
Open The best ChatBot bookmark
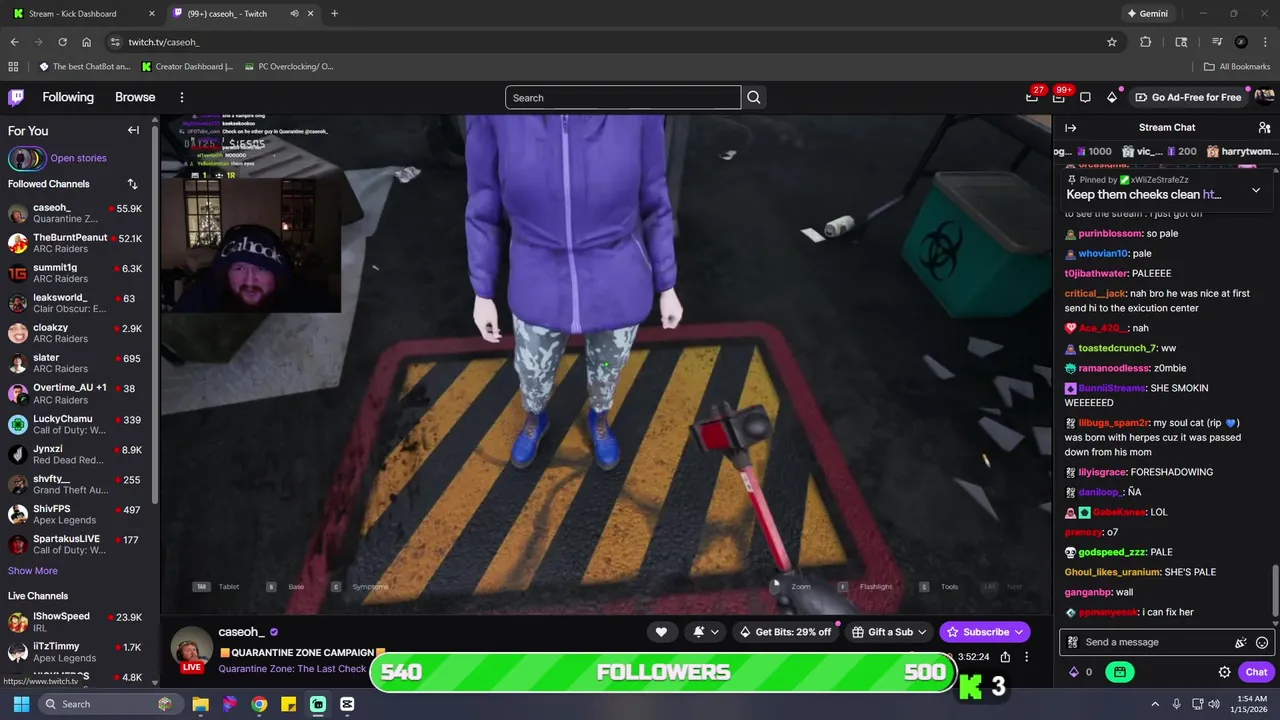(85, 66)
